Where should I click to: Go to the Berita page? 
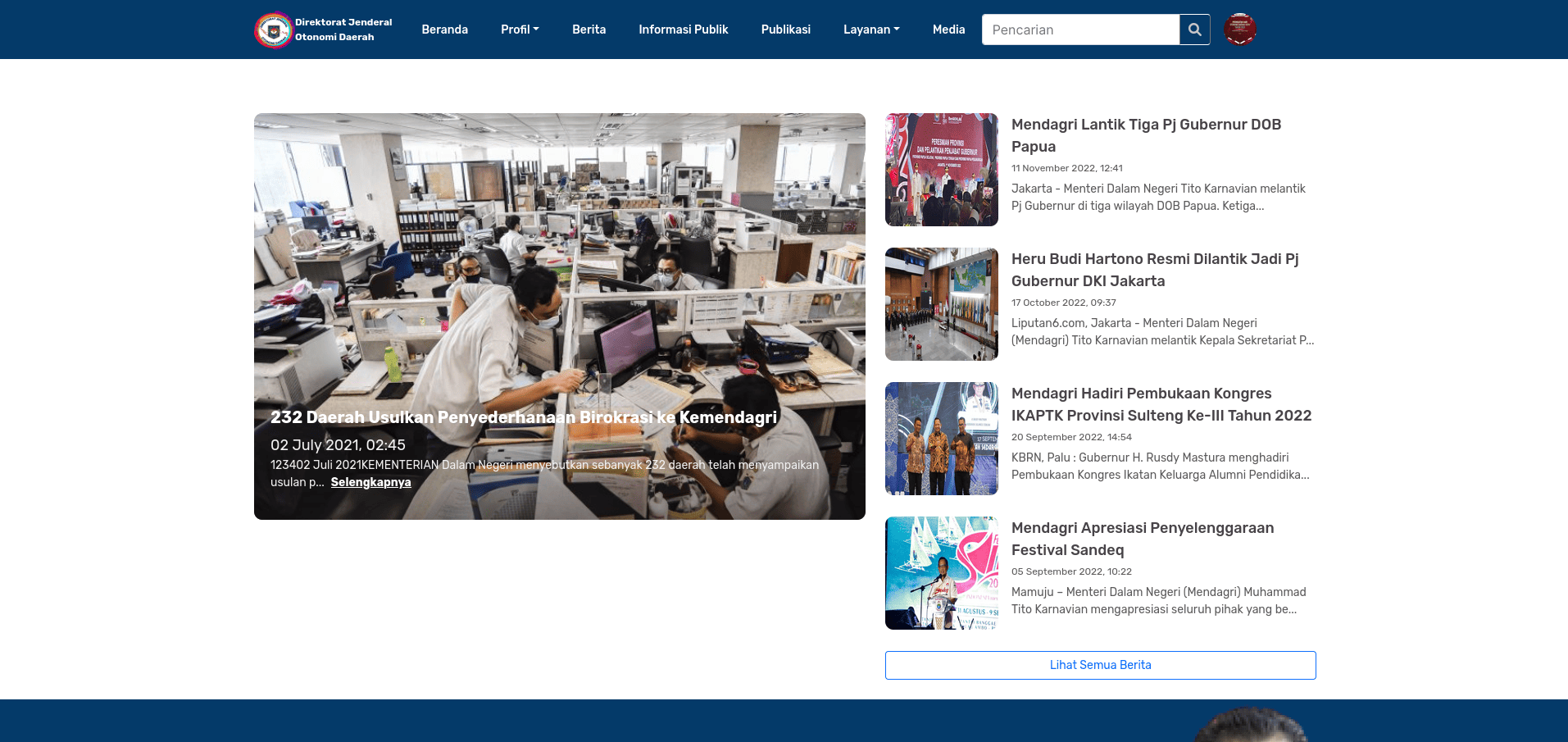(x=589, y=30)
